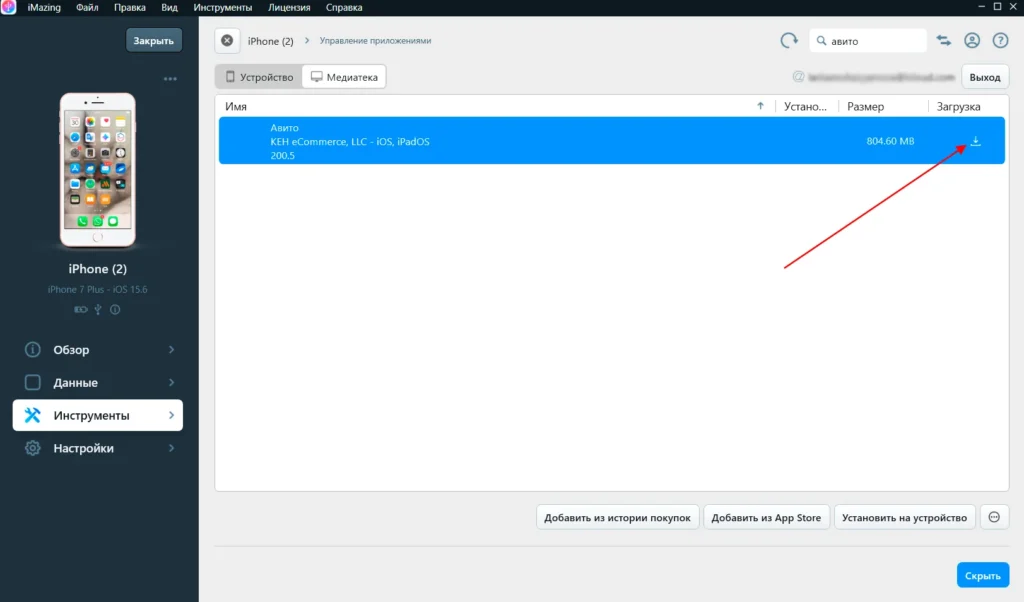This screenshot has height=602, width=1024.
Task: Click the Обзор info icon in the sidebar
Action: tap(33, 349)
